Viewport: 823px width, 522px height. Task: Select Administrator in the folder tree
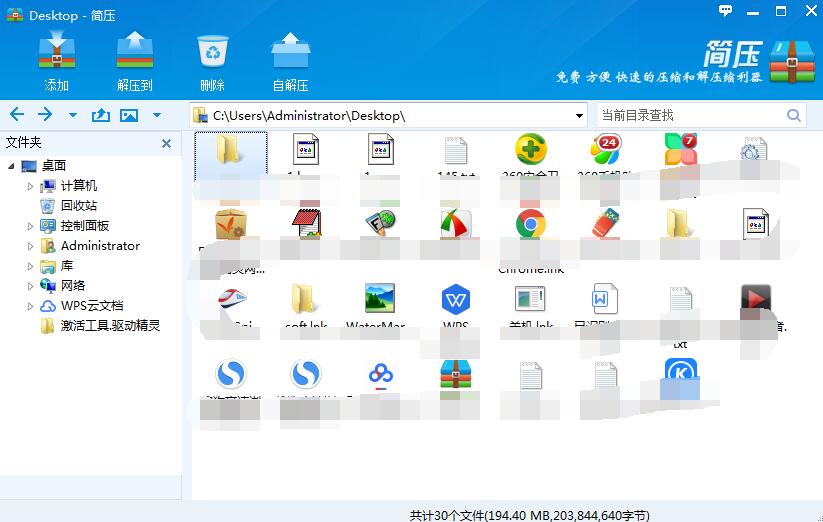pyautogui.click(x=100, y=246)
